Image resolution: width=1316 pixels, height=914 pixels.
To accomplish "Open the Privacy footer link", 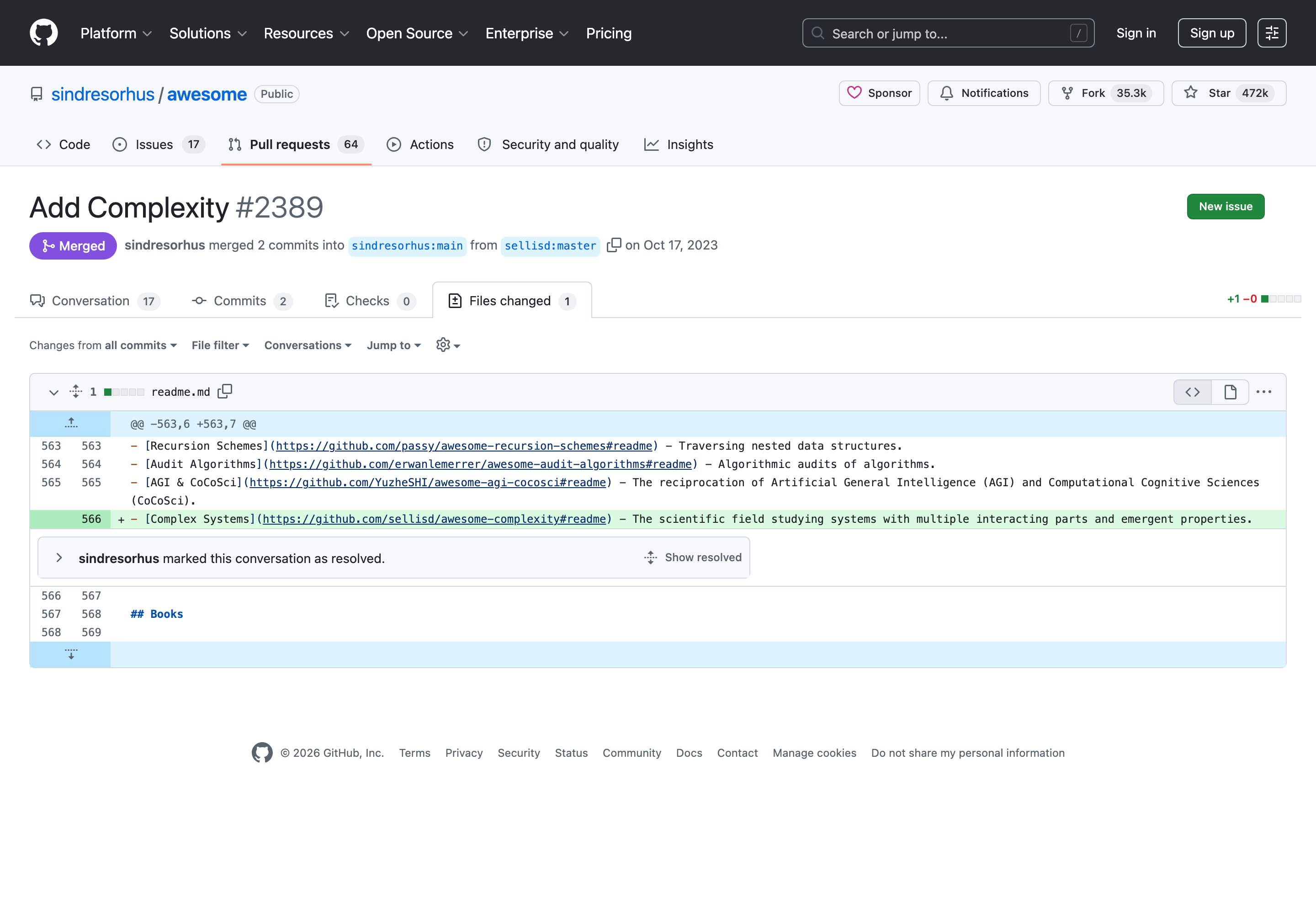I will tap(464, 753).
